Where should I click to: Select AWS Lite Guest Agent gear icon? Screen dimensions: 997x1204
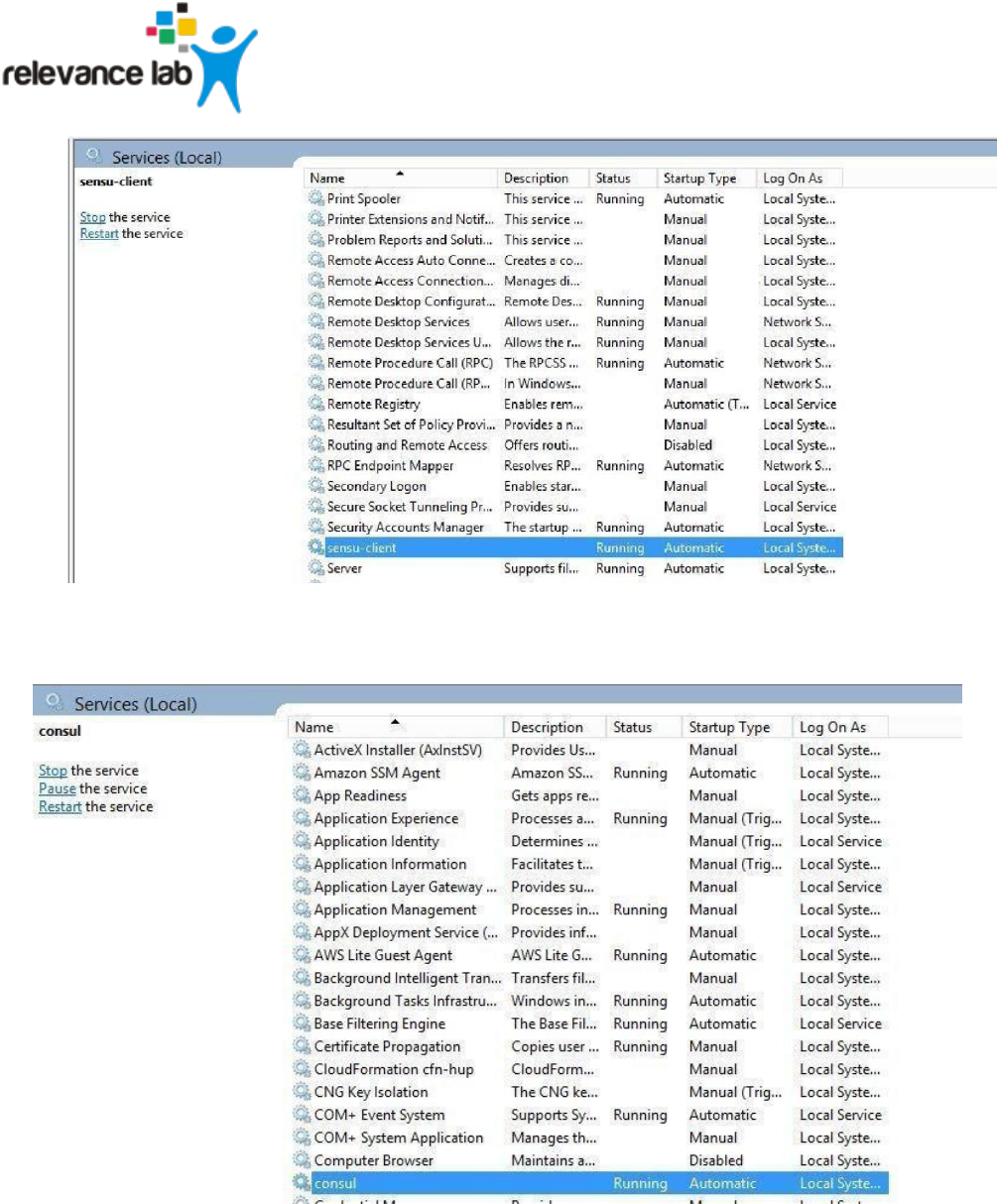coord(302,955)
